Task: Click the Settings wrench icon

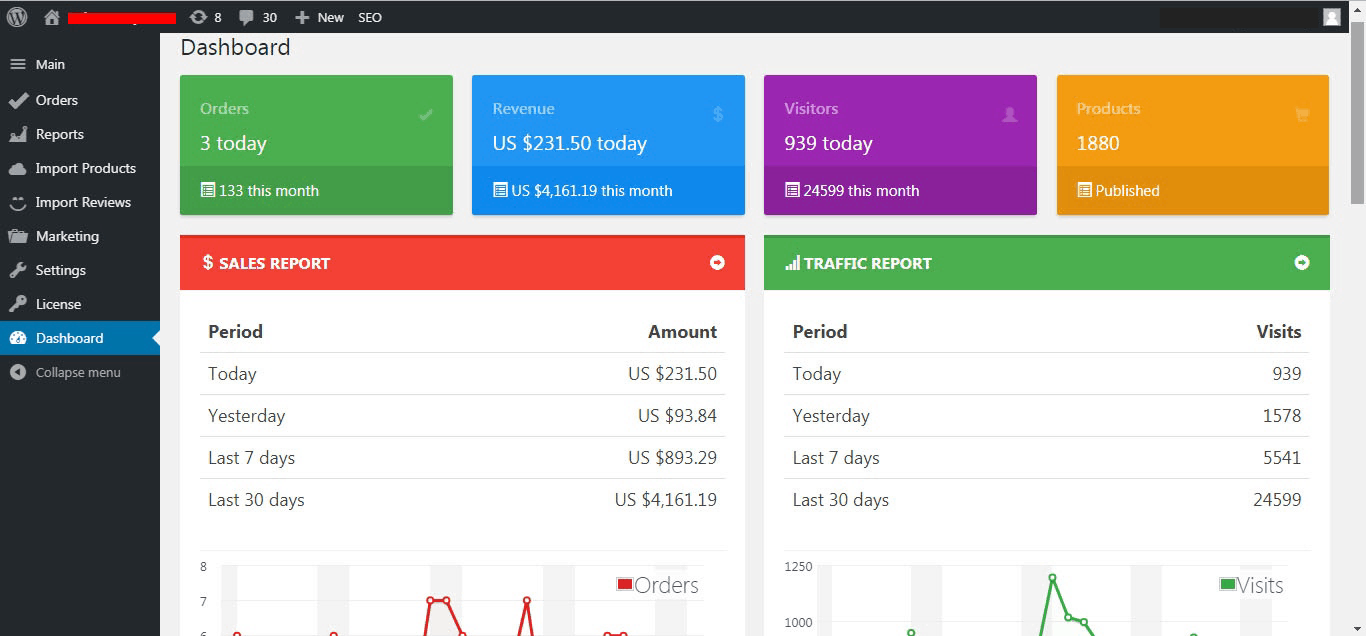Action: (x=17, y=270)
